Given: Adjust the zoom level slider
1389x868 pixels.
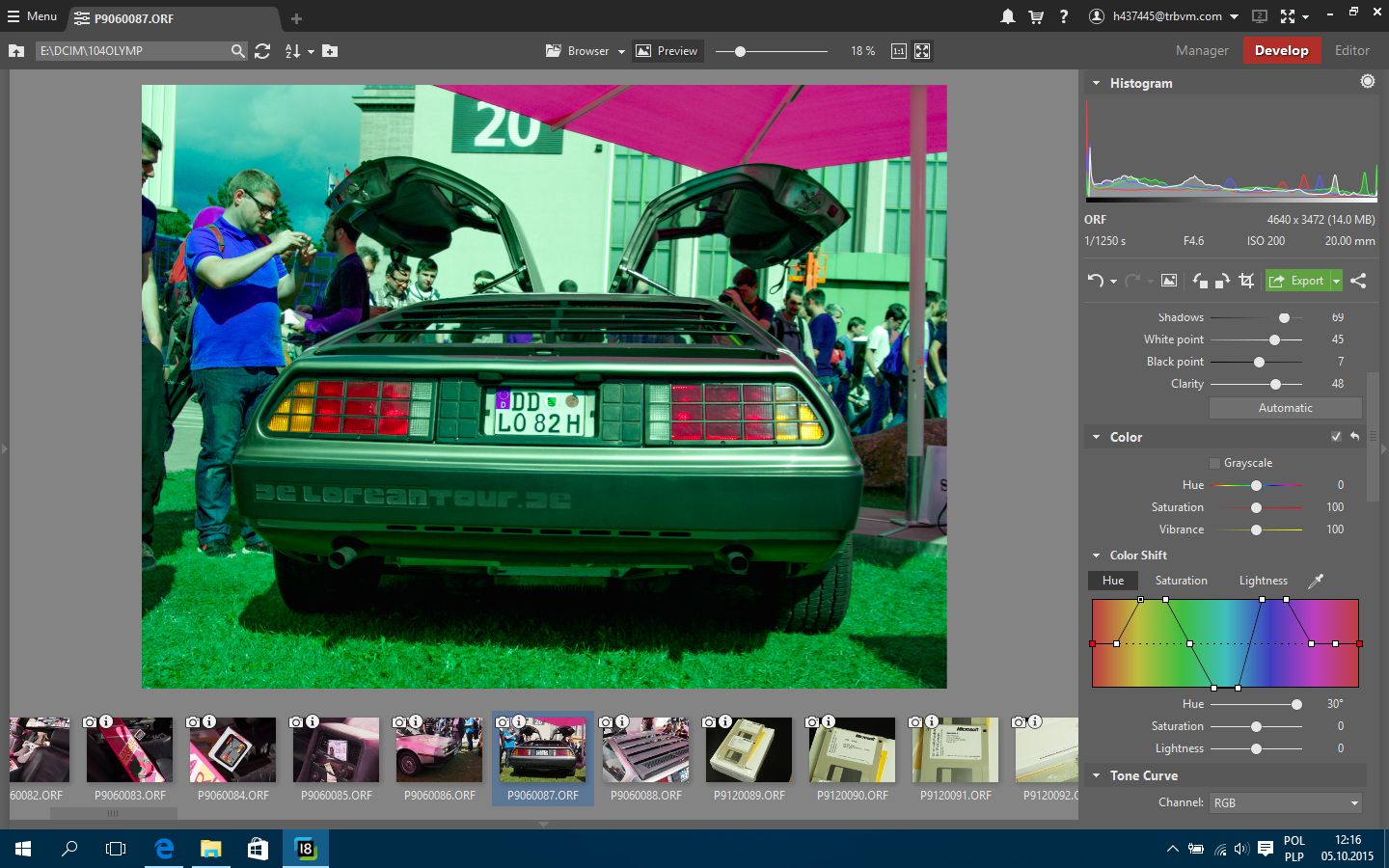Looking at the screenshot, I should pos(740,51).
